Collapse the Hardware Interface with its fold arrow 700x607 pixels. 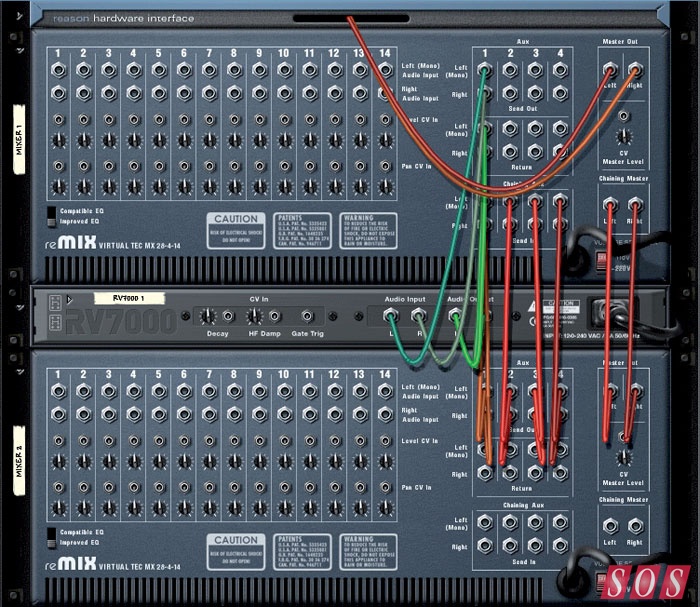[19, 17]
